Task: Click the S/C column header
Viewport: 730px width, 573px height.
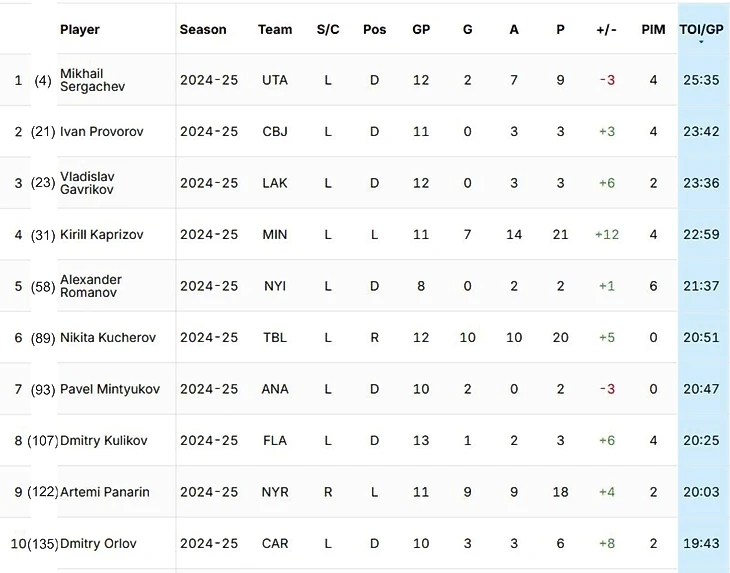Action: tap(328, 29)
